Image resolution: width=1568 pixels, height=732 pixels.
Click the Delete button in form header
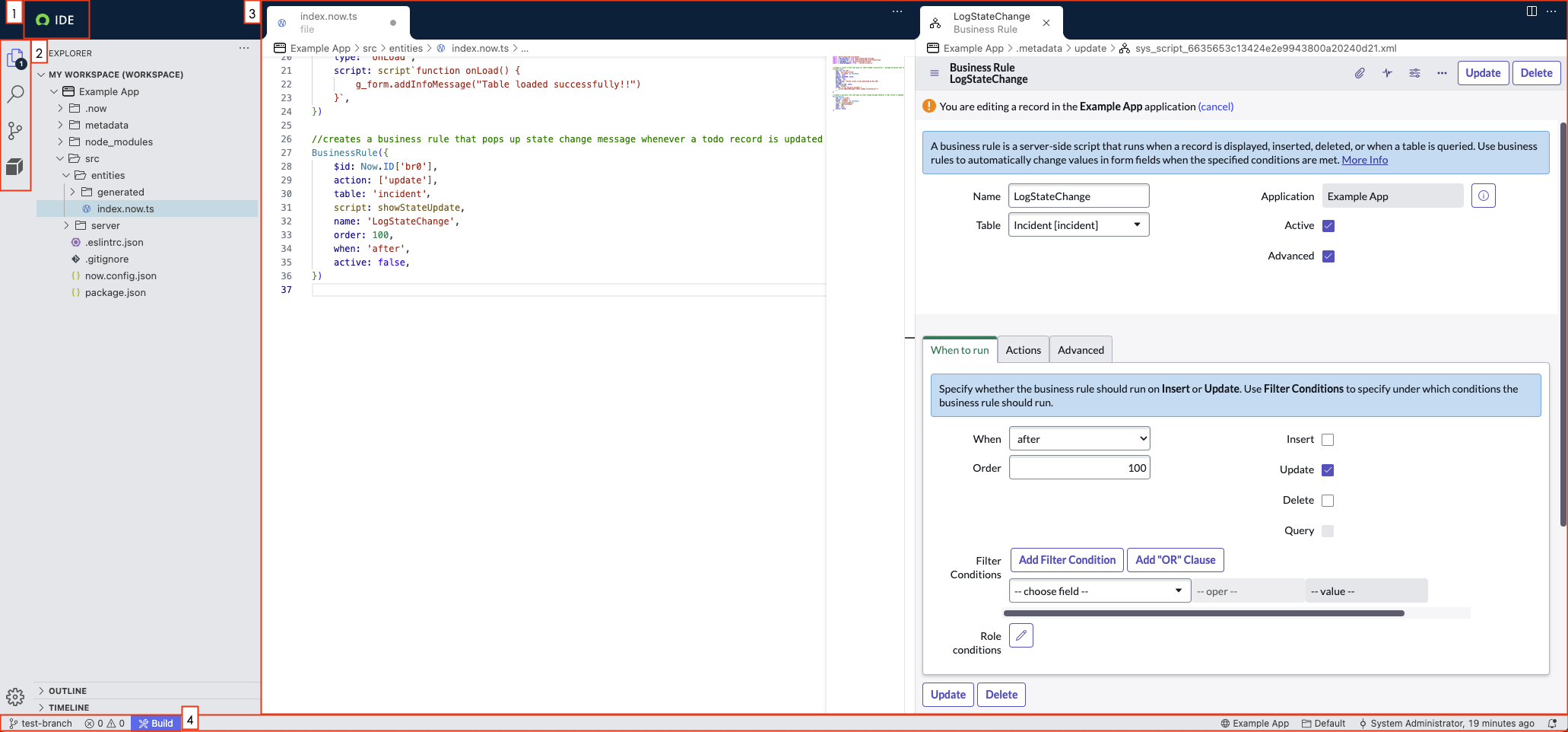coord(1536,73)
